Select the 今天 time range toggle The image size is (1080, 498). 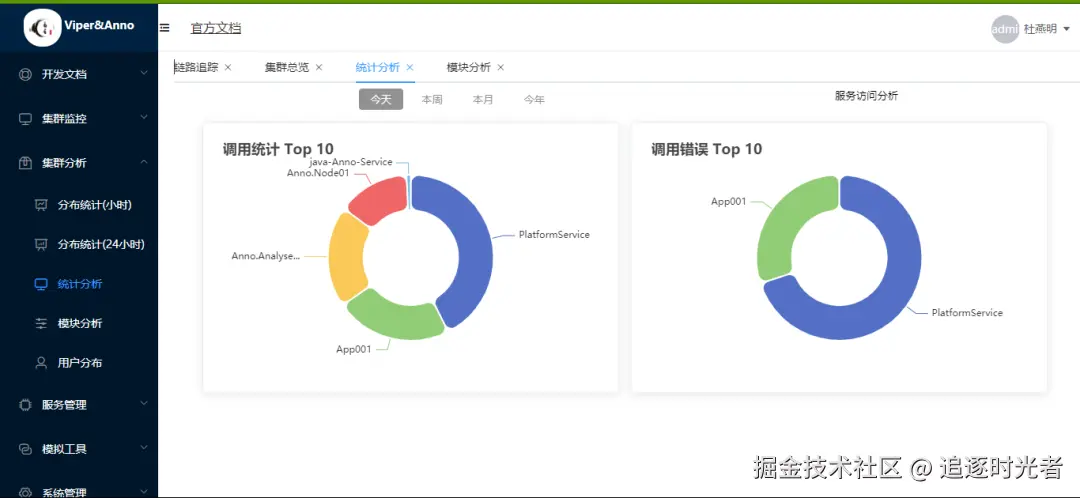(x=381, y=99)
